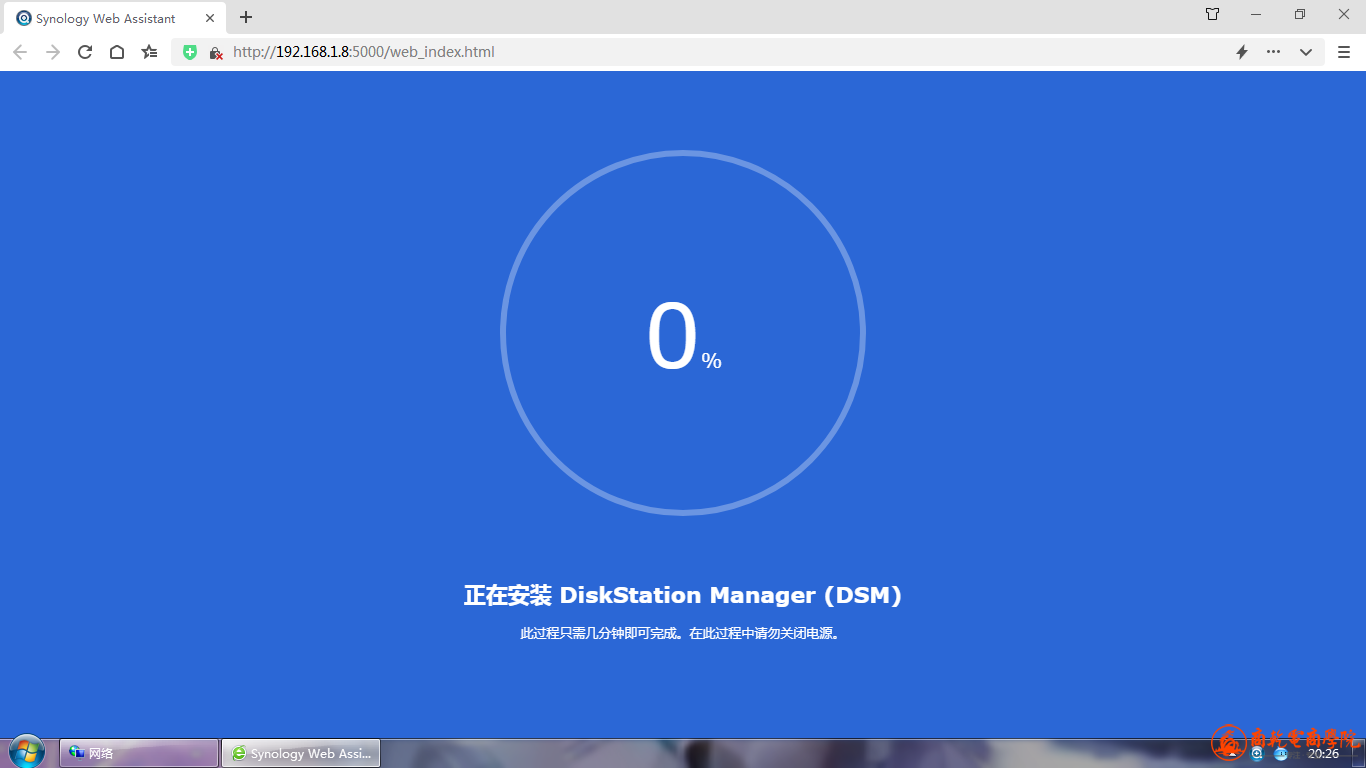Image resolution: width=1366 pixels, height=768 pixels.
Task: Select the Synology Web Assistant tab
Action: pos(105,18)
